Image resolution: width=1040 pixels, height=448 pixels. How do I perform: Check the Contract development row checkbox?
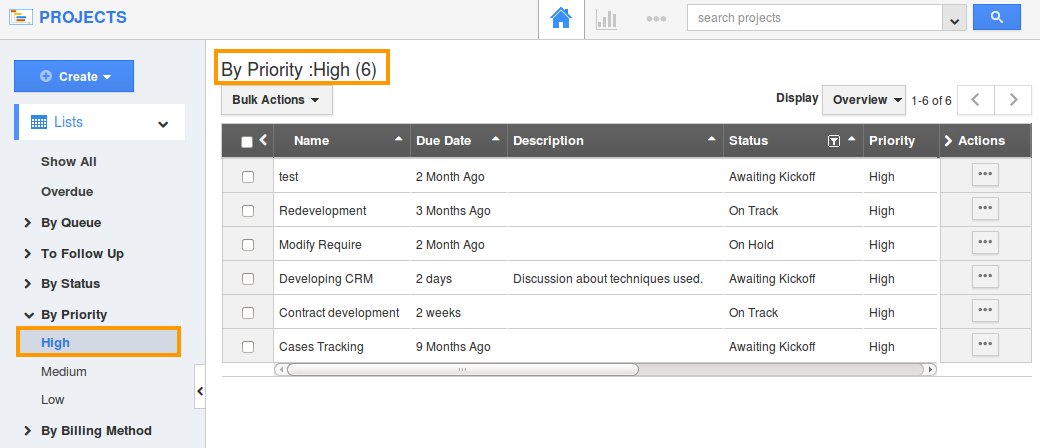(248, 313)
